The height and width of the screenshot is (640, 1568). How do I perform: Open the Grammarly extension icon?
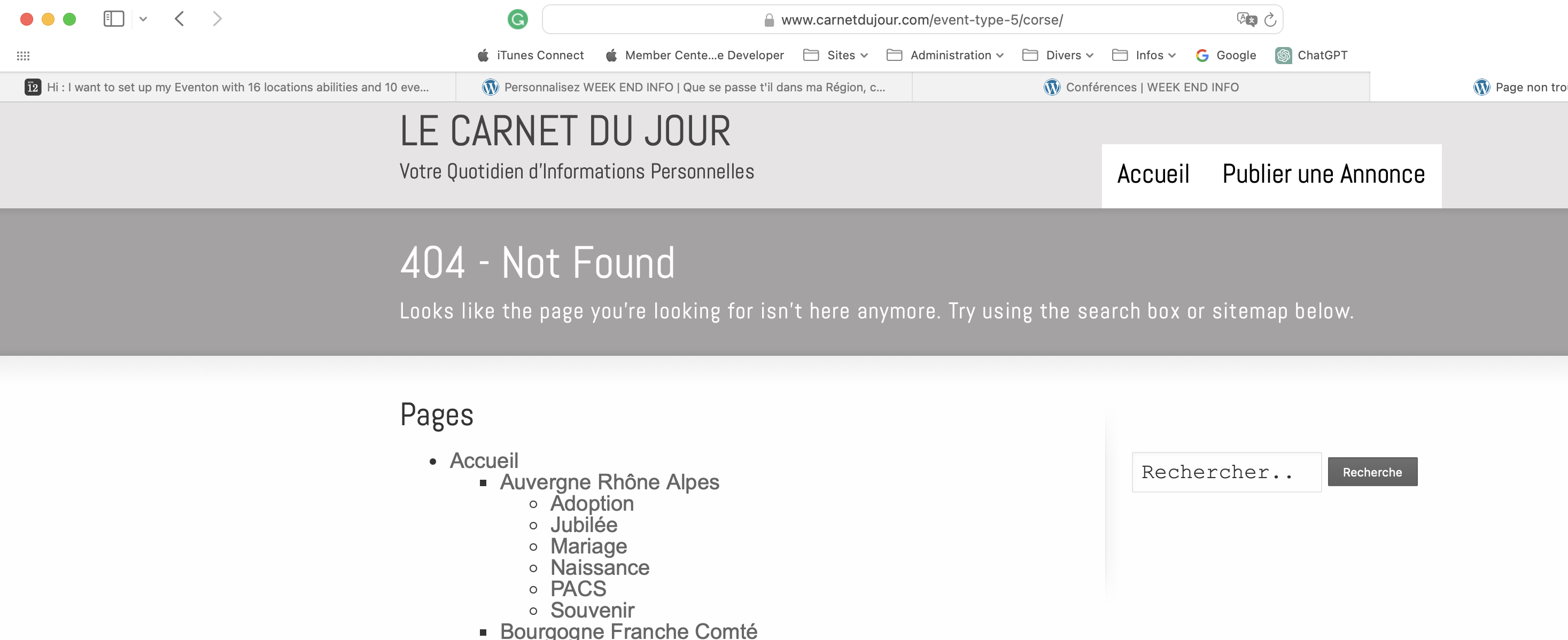[517, 19]
